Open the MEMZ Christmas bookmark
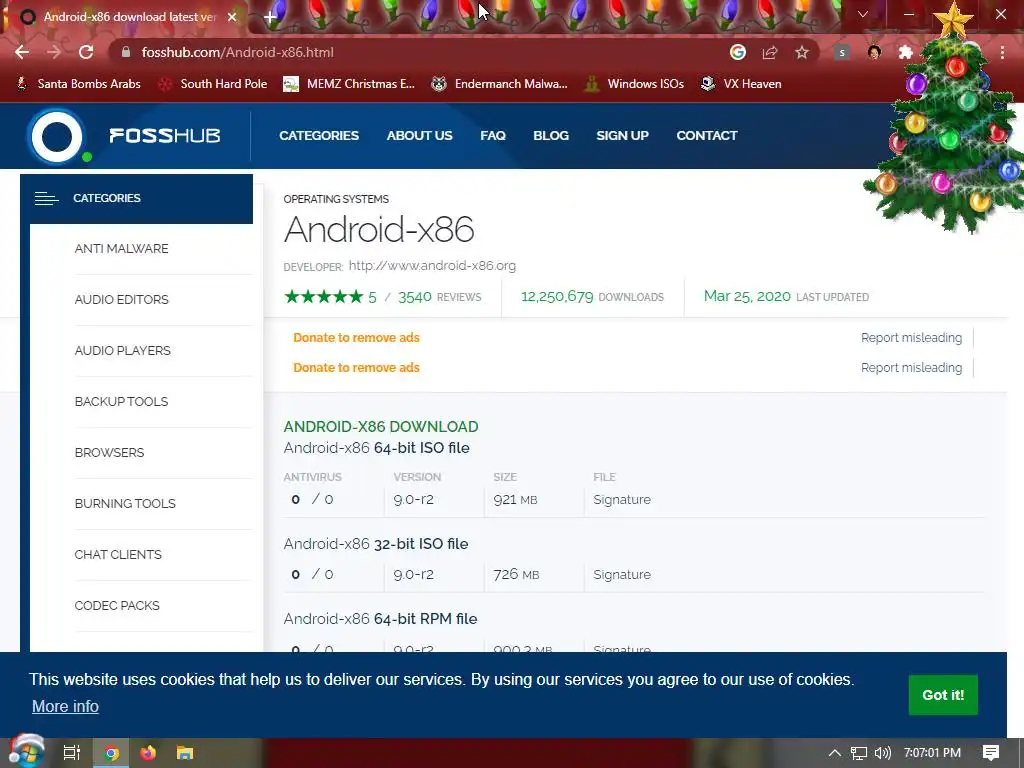The width and height of the screenshot is (1024, 768). click(349, 84)
